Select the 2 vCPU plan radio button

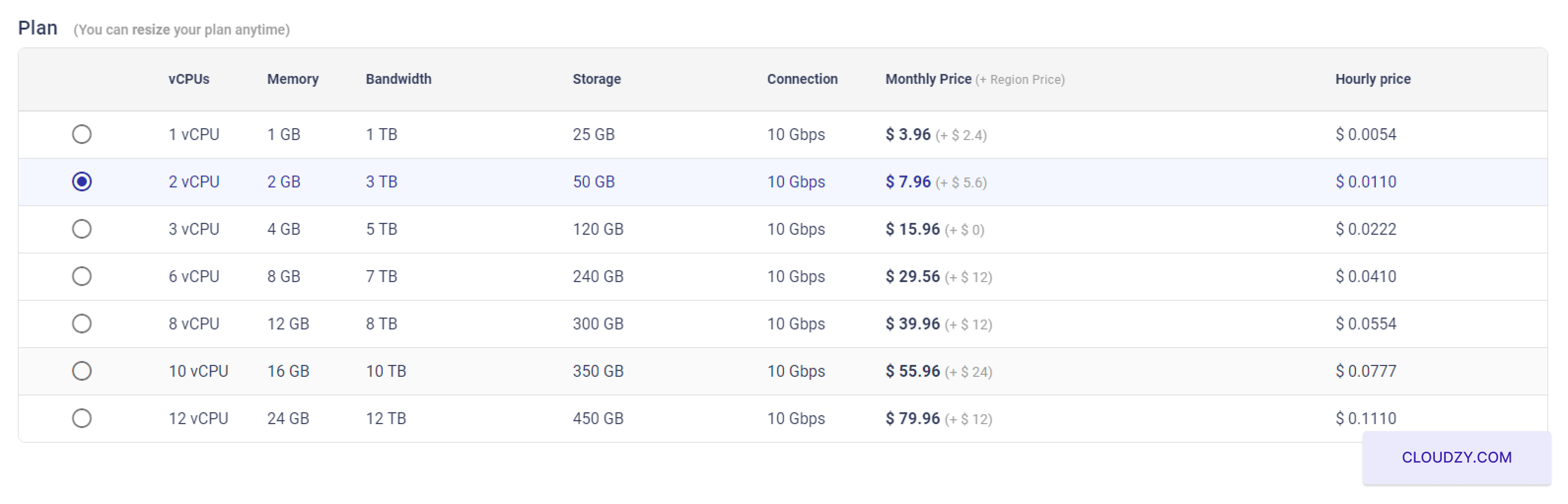click(x=81, y=181)
